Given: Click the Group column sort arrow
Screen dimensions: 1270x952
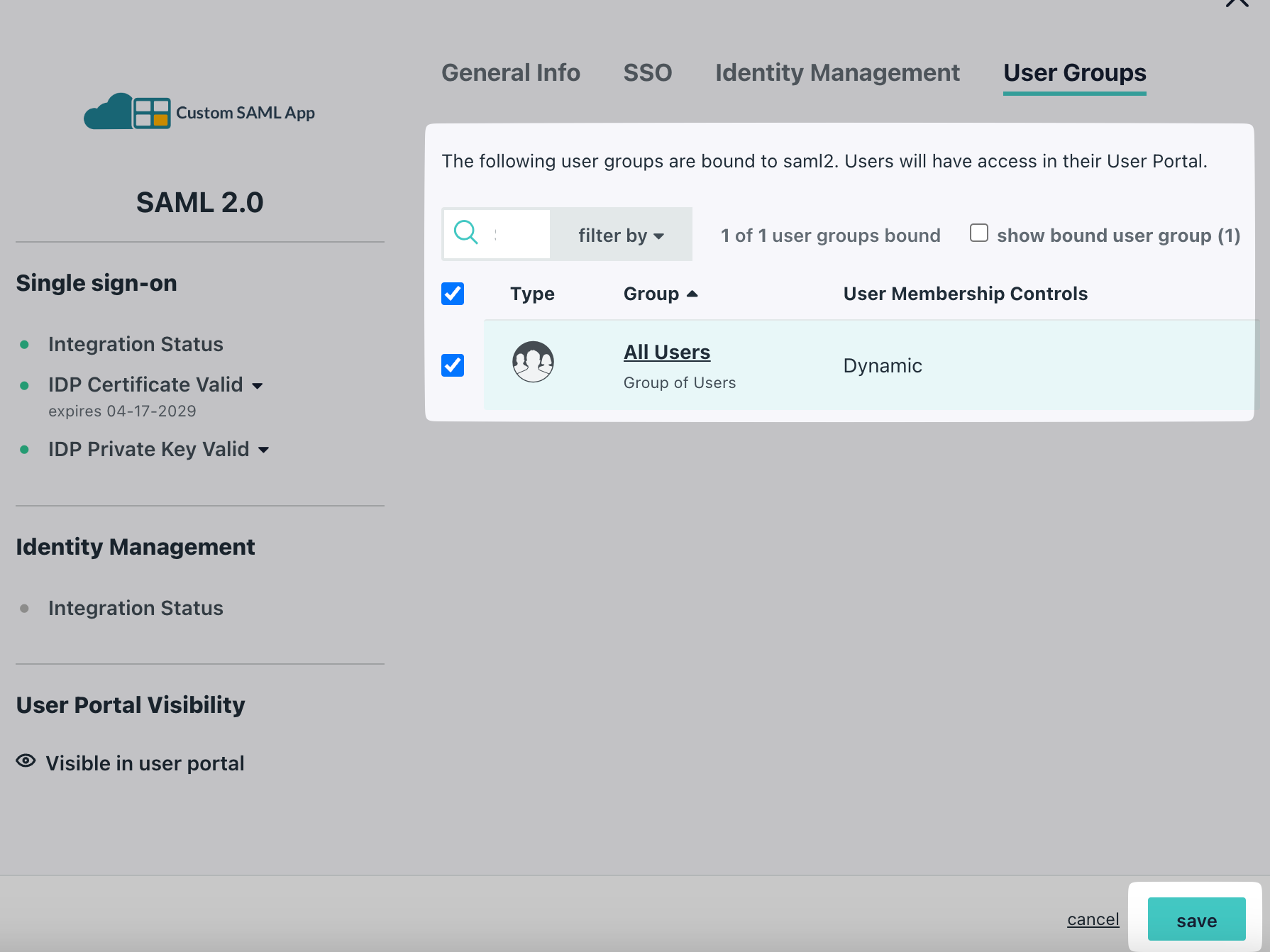Looking at the screenshot, I should pos(693,293).
